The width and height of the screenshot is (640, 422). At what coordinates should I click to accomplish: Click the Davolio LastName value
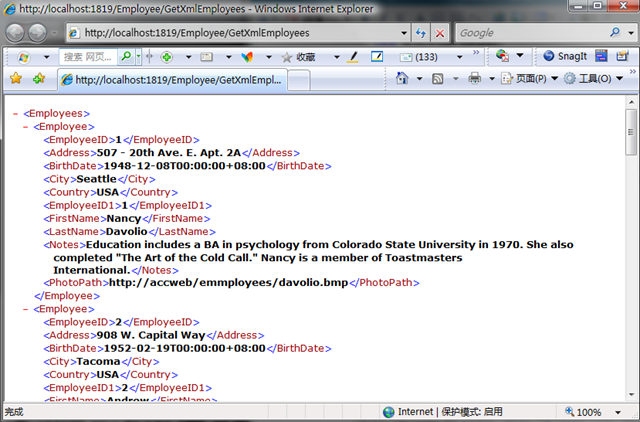click(x=127, y=232)
